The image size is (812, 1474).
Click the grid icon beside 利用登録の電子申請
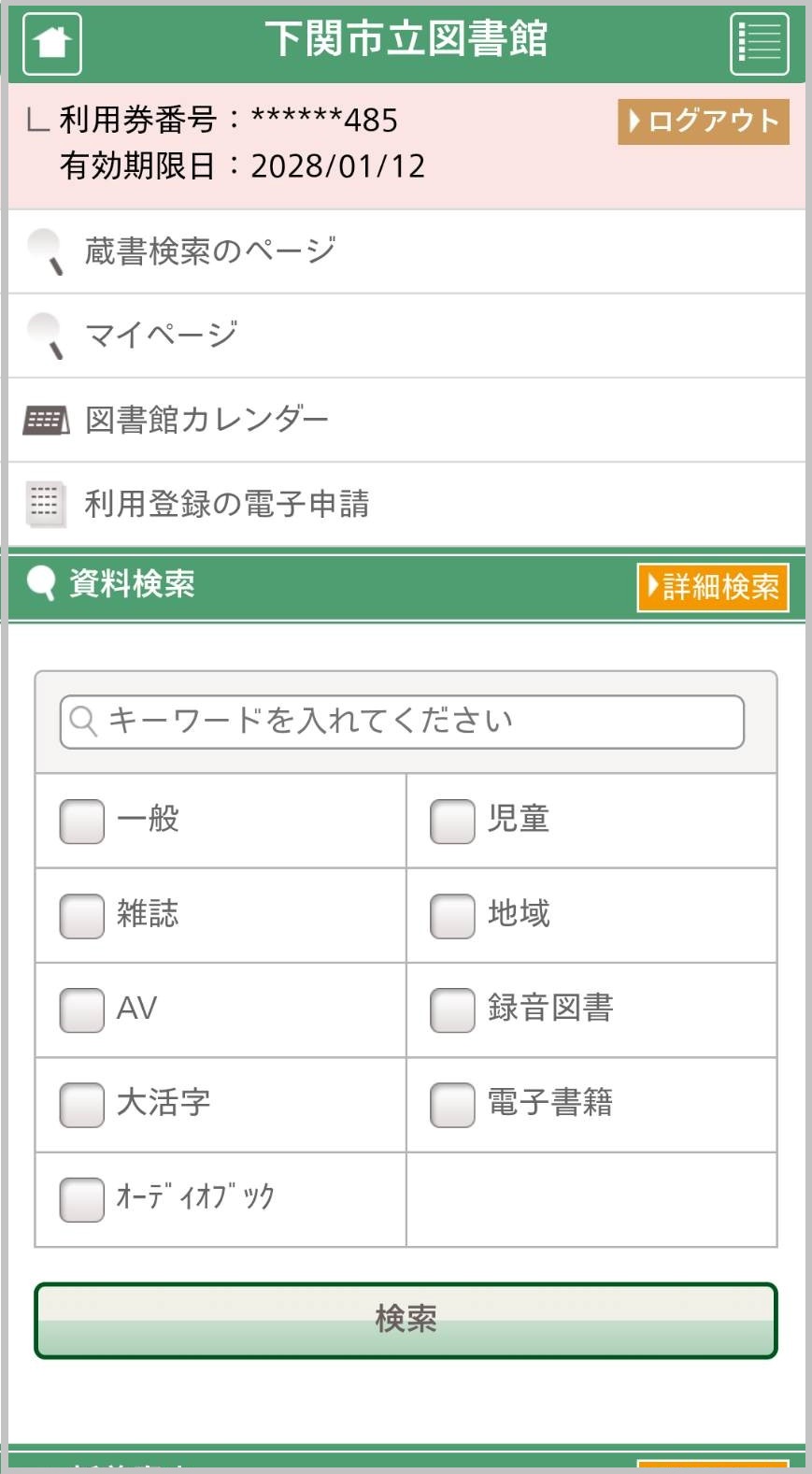(x=44, y=504)
